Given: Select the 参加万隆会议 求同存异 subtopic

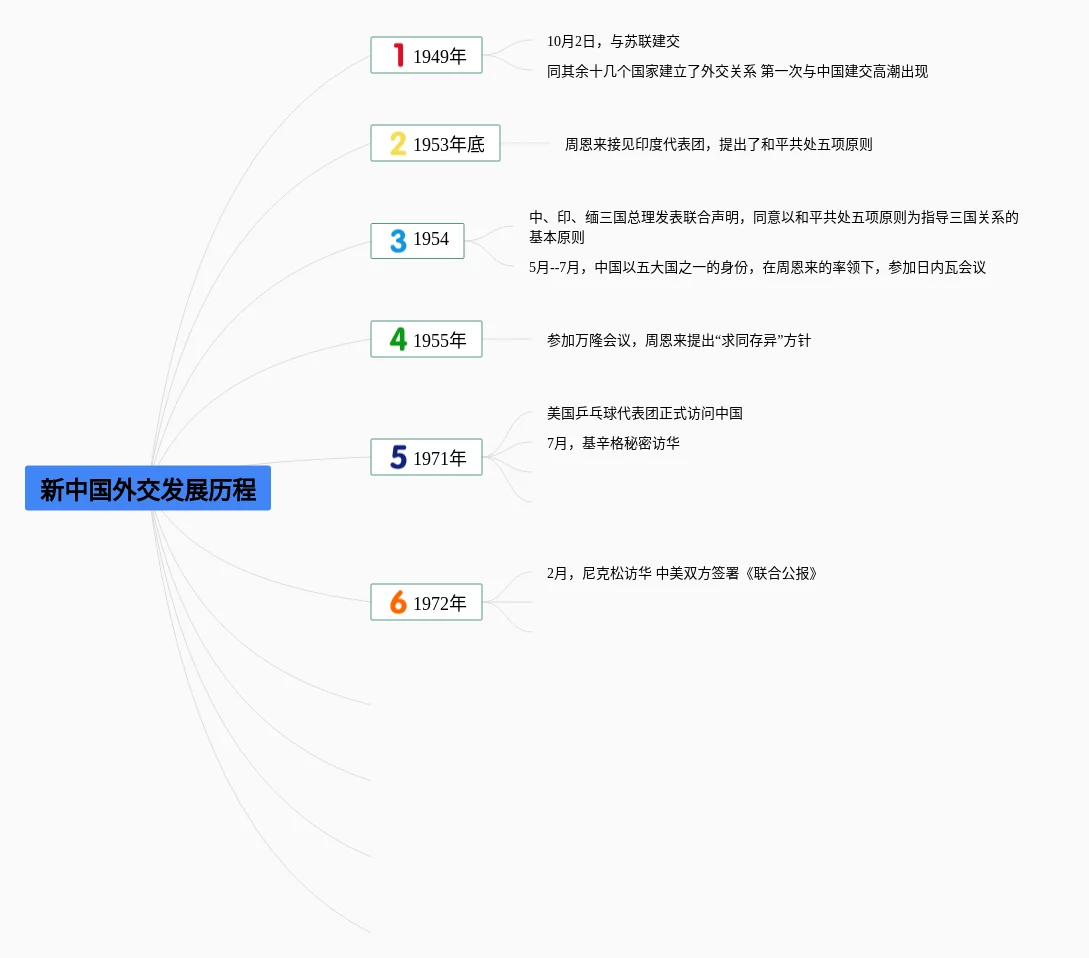Looking at the screenshot, I should 678,341.
